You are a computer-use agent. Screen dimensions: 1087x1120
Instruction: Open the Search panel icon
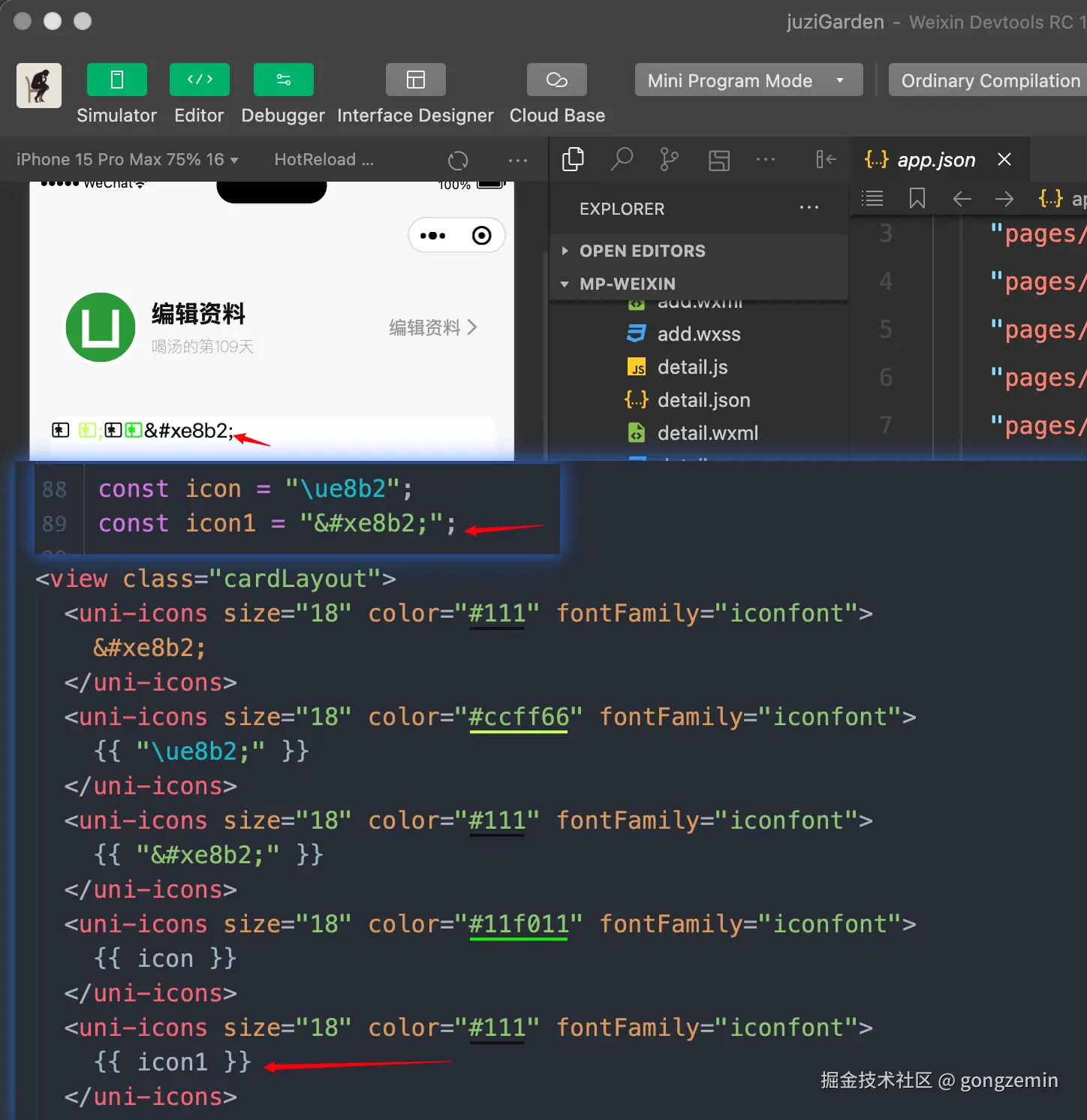pos(622,159)
